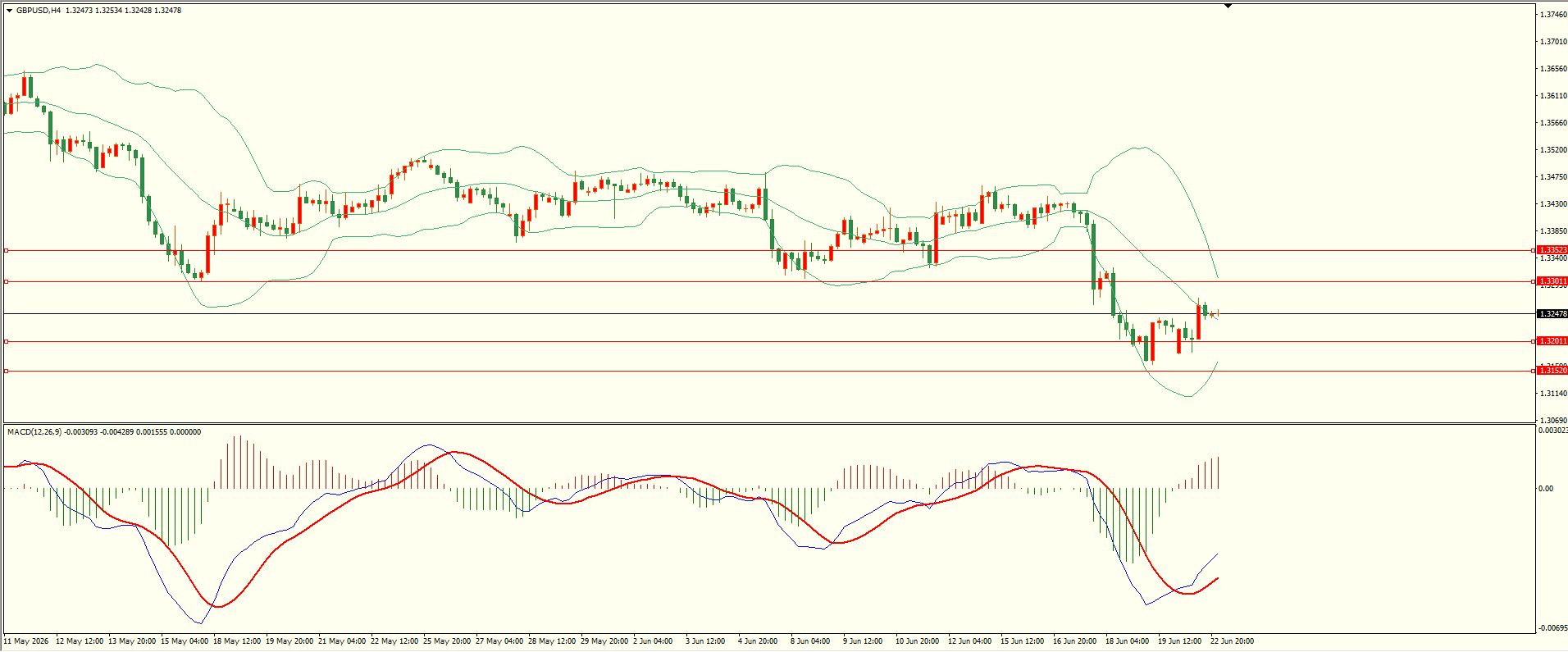Select the red 1.33523 horizontal line price tag
Viewport: 1568px width, 652px height.
pos(1552,250)
